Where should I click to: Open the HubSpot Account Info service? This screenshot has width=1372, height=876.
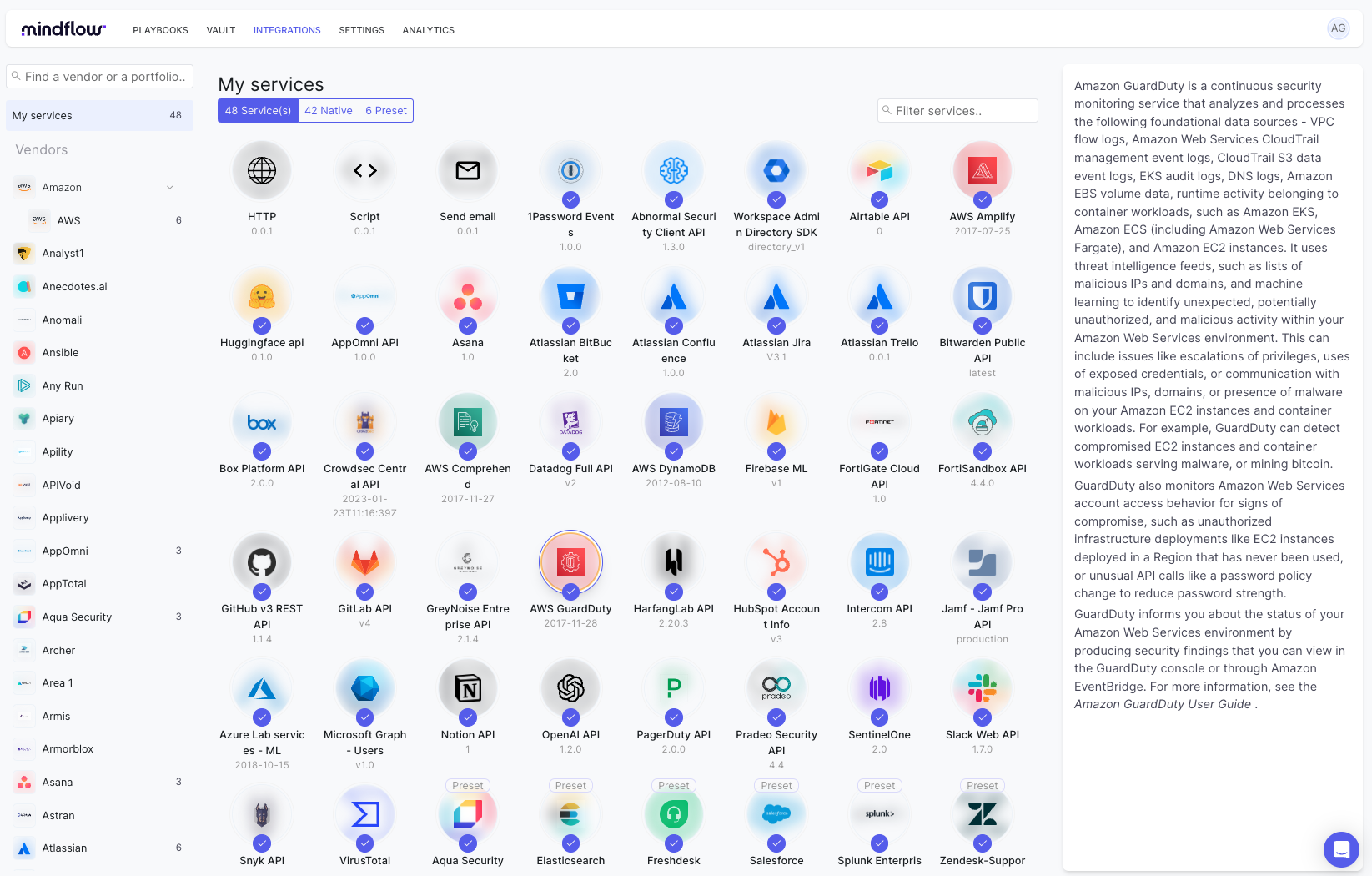[x=776, y=562]
